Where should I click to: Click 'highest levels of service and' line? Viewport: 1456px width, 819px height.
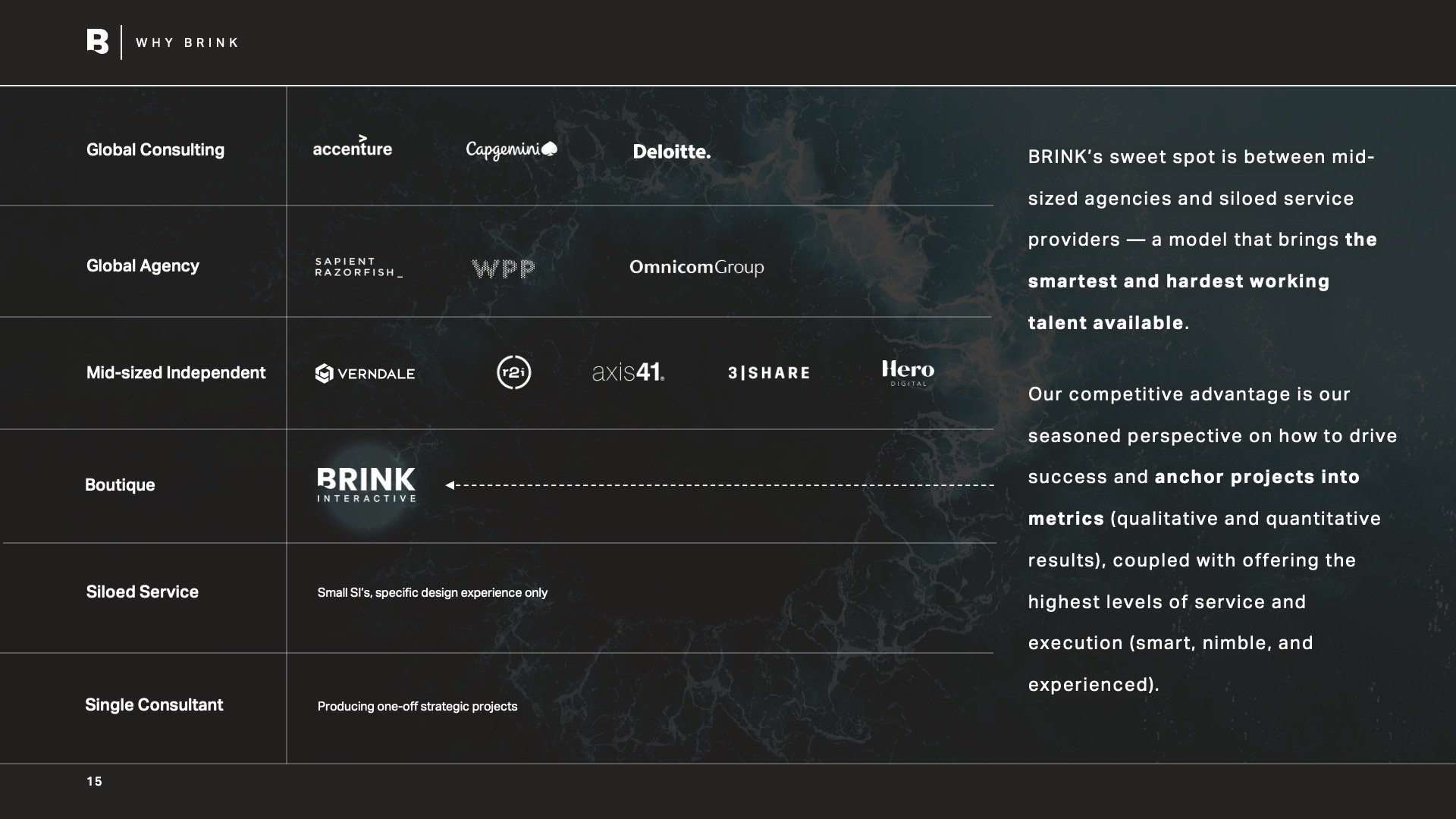pyautogui.click(x=1166, y=602)
